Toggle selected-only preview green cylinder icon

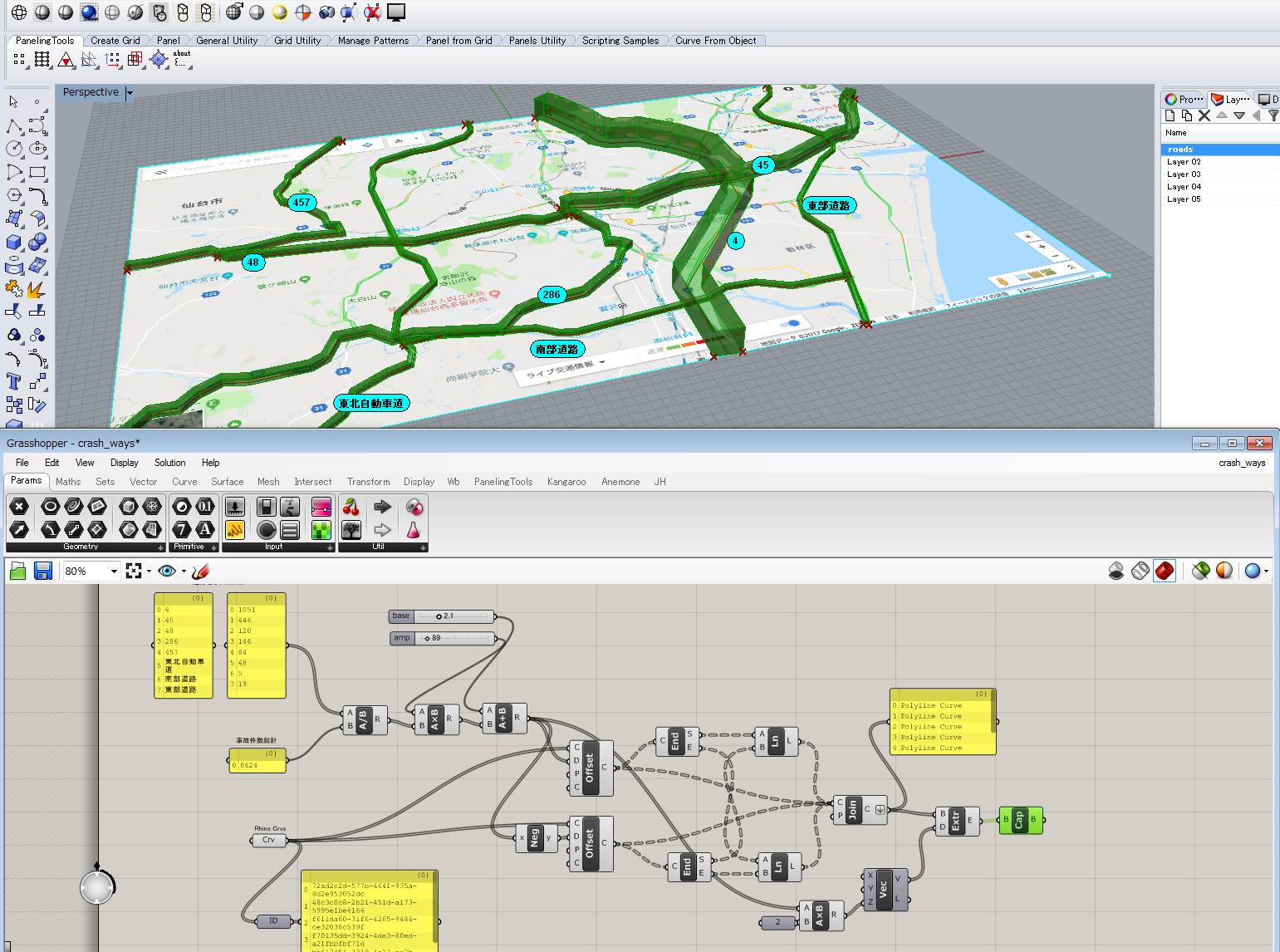(1200, 571)
